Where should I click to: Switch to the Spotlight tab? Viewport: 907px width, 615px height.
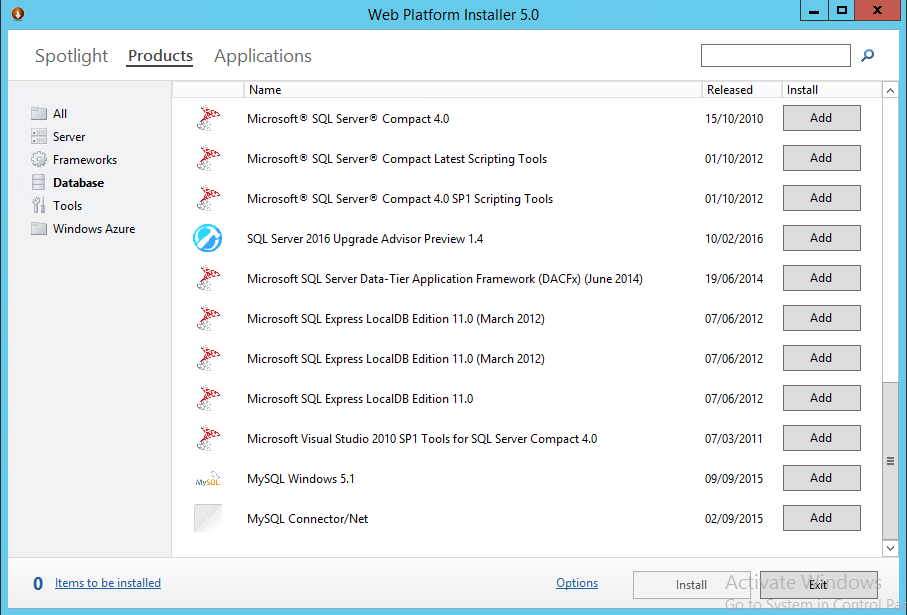pyautogui.click(x=71, y=56)
